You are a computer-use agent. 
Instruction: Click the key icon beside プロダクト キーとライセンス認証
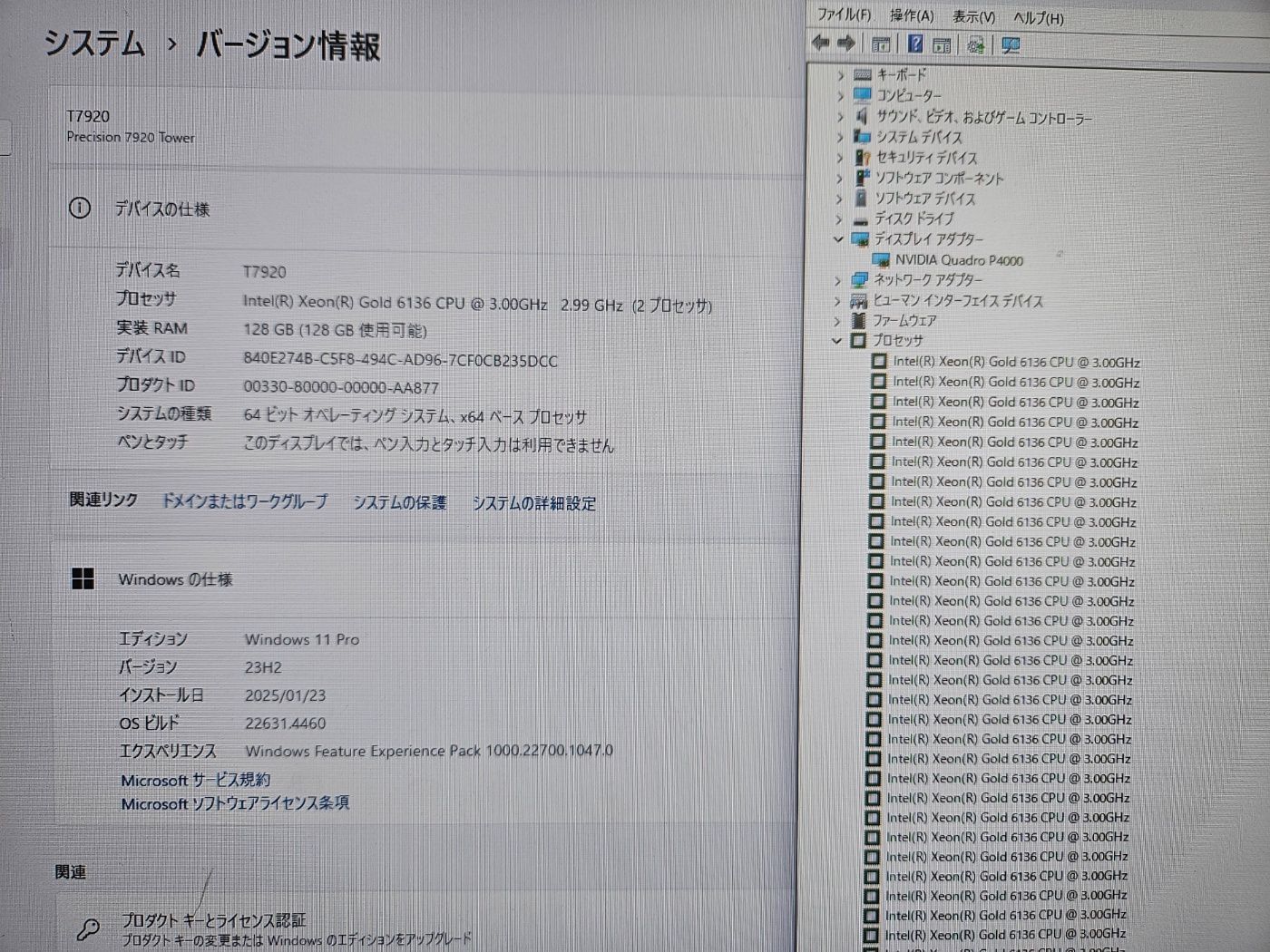[x=88, y=929]
